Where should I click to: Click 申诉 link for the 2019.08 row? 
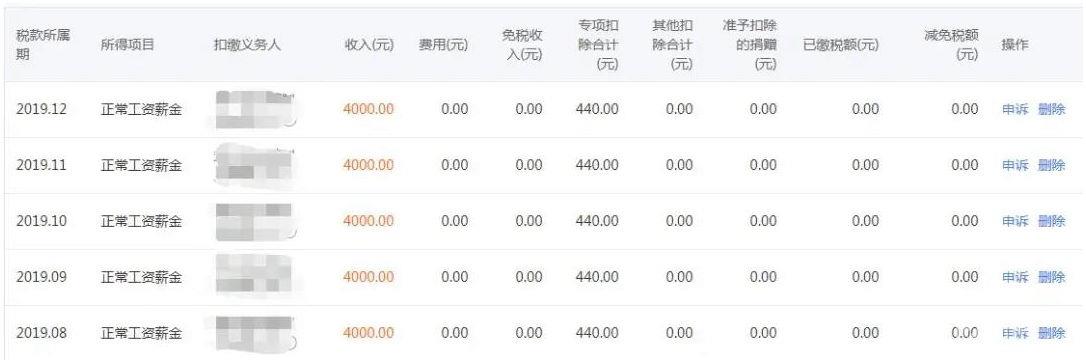[x=1015, y=333]
